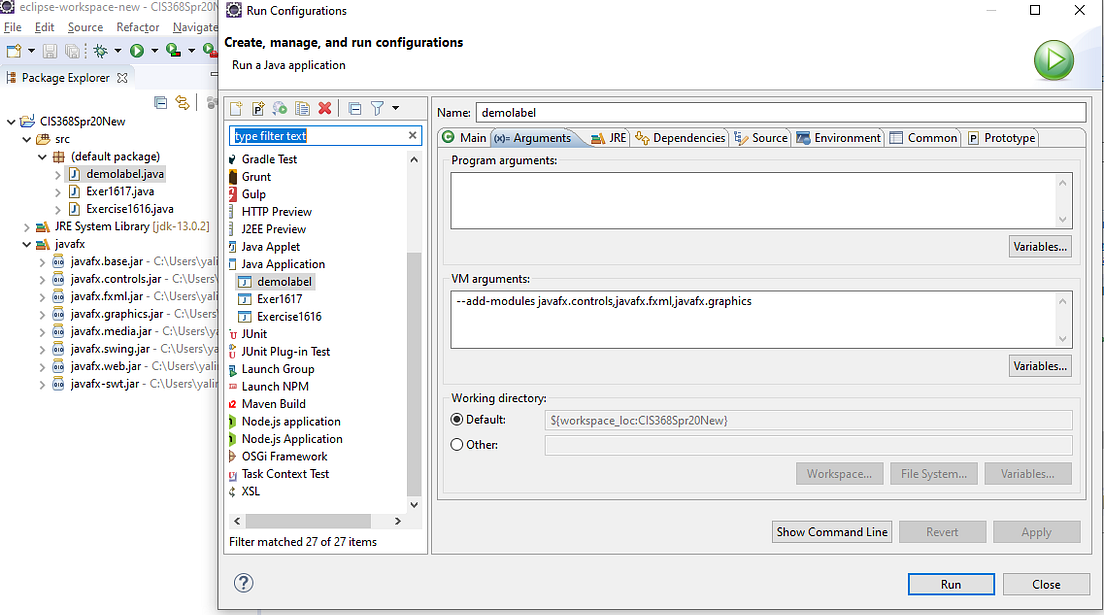Select the Link with Editor icon
Screen dimensions: 1104x615
coord(183,103)
